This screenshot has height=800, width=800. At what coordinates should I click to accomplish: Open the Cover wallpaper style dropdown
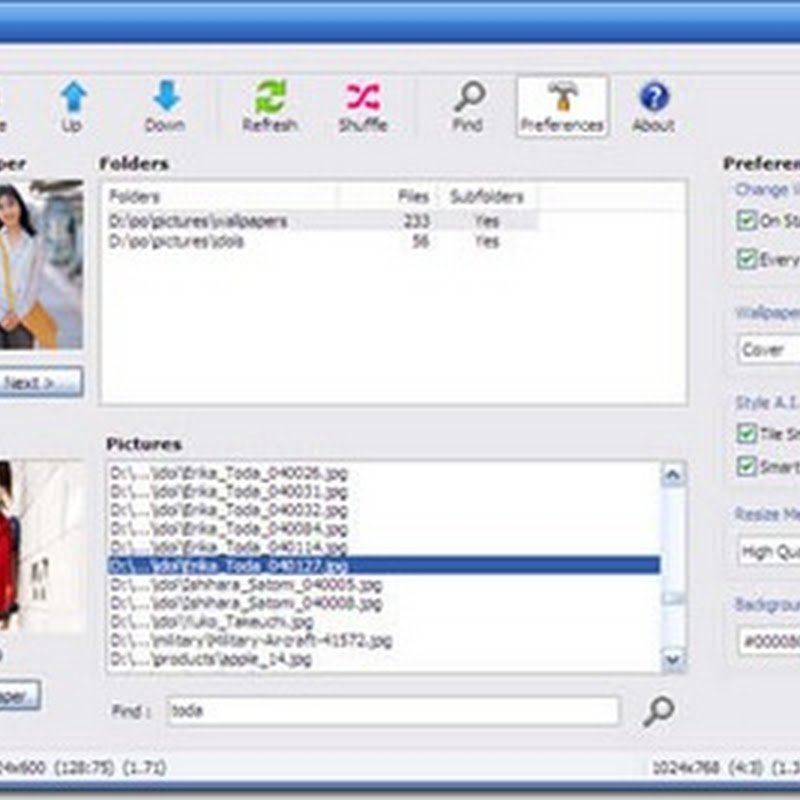point(769,349)
